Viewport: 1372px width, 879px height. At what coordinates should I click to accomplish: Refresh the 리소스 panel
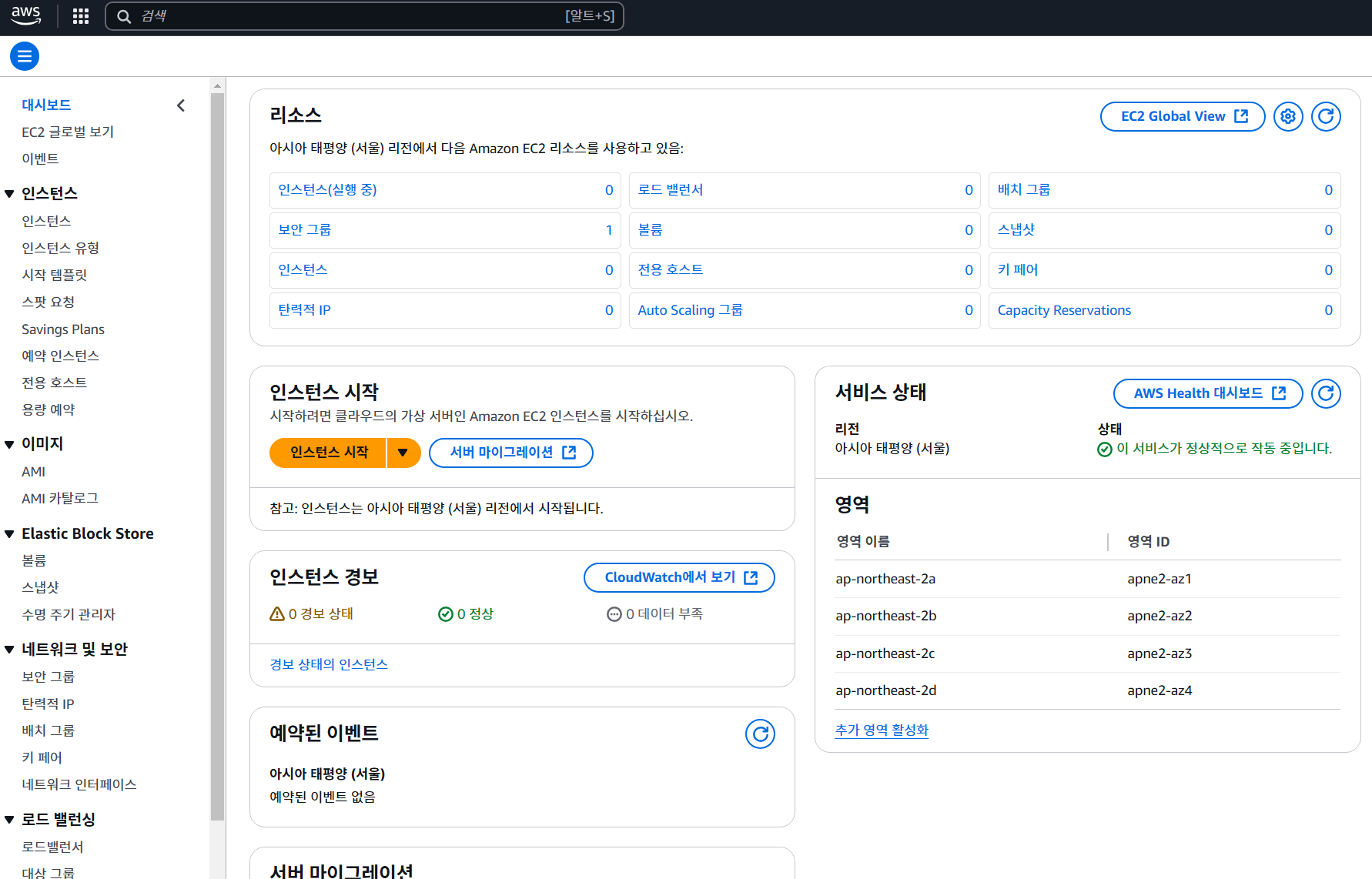coord(1326,116)
